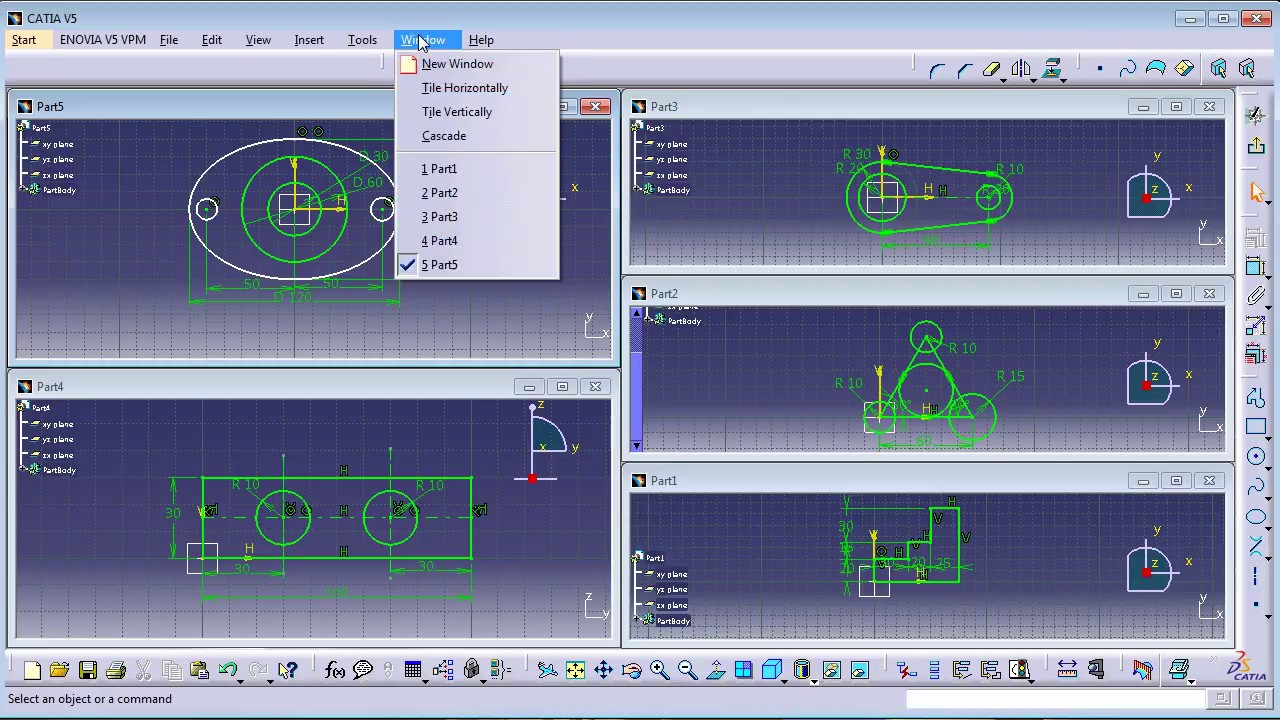1280x720 pixels.
Task: Open the Formula f(x) tool
Action: point(335,670)
